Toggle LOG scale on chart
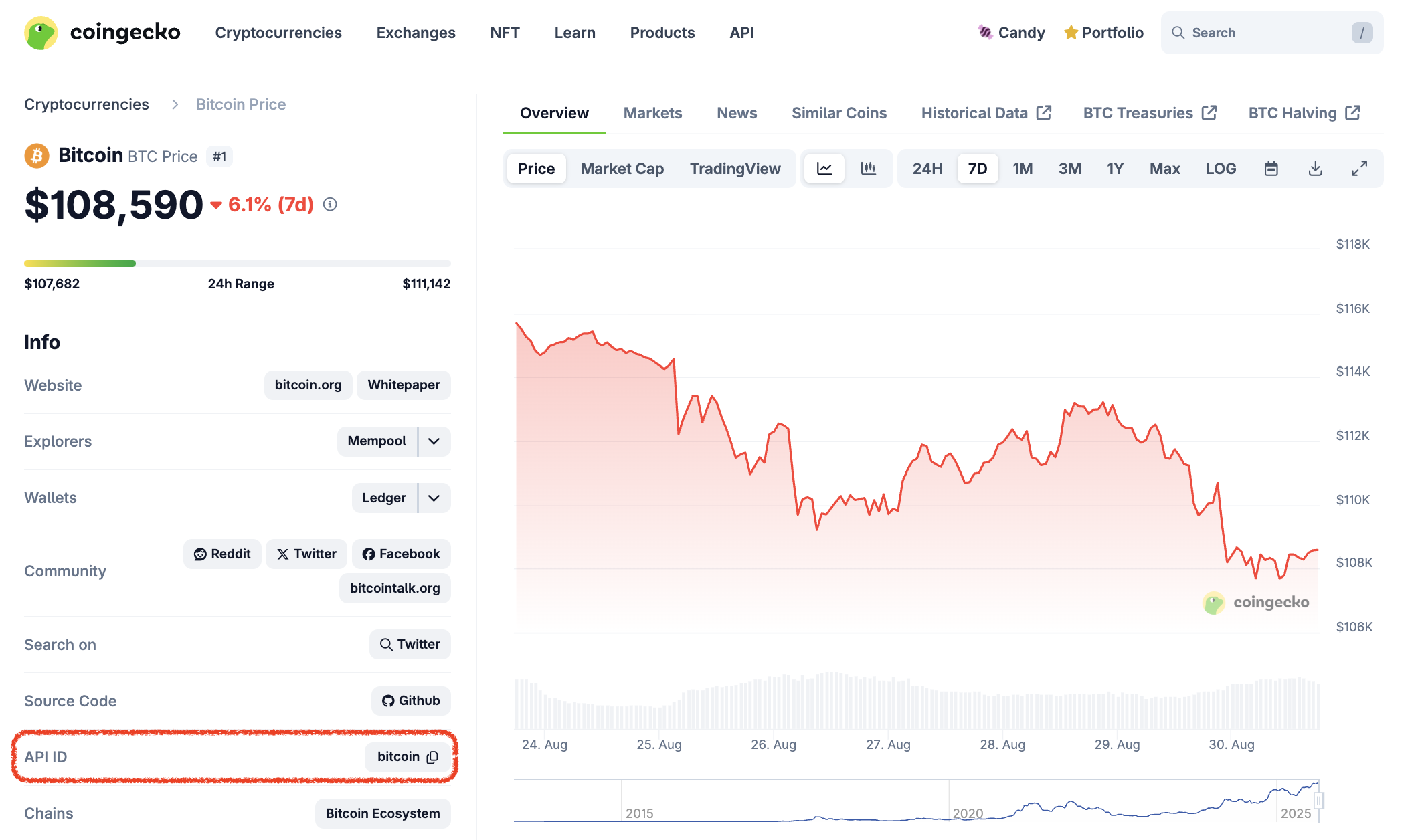Viewport: 1420px width, 840px height. 1221,169
